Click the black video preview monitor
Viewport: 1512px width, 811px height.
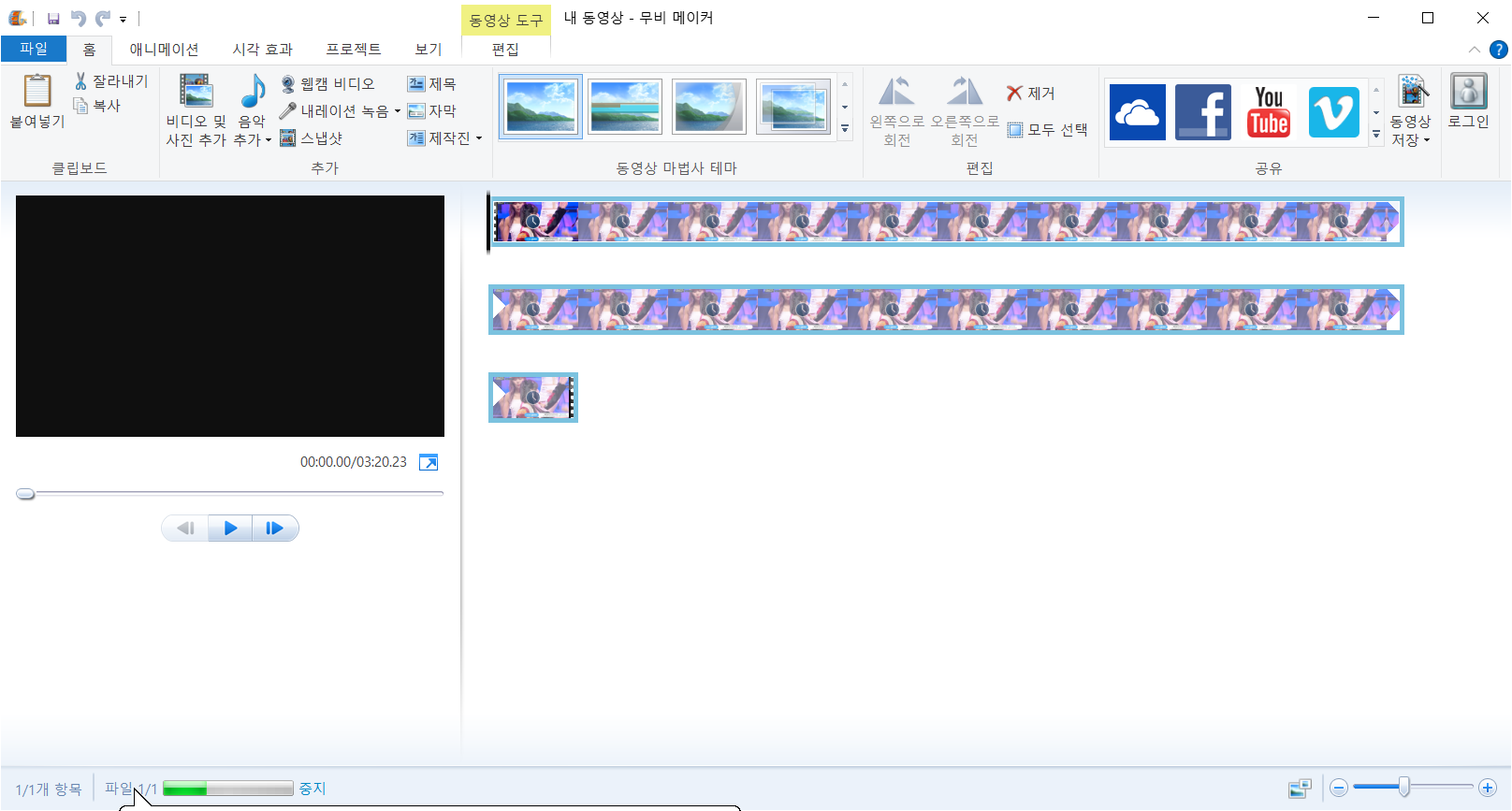pos(230,316)
